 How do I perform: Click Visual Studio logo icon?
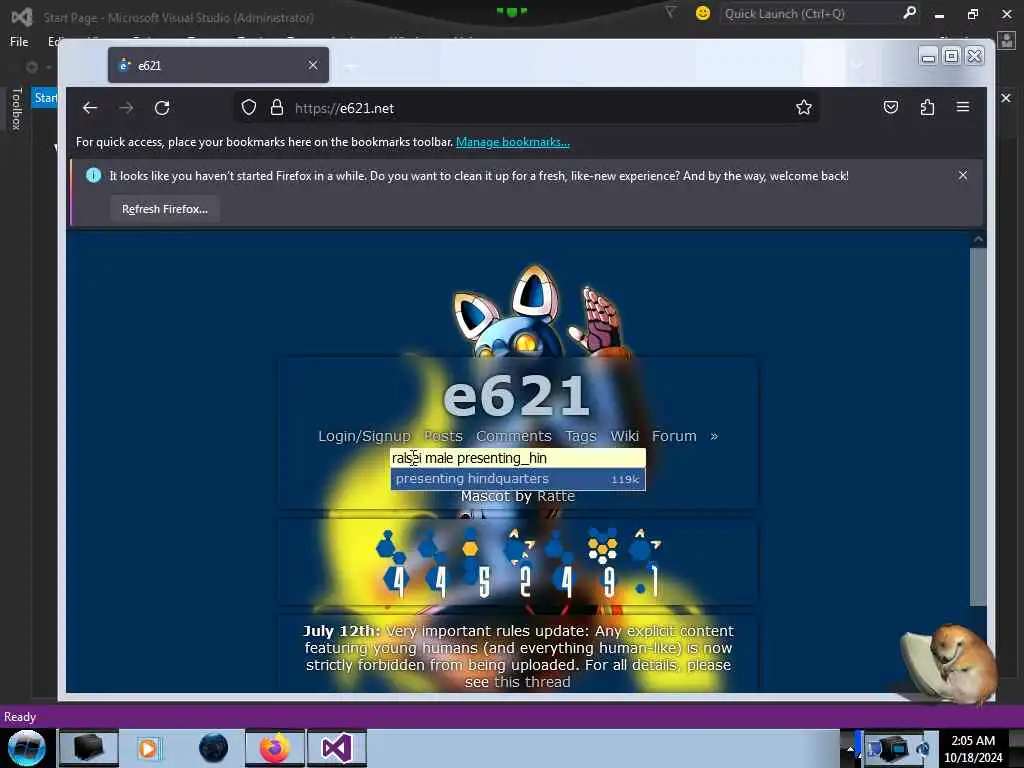[22, 17]
